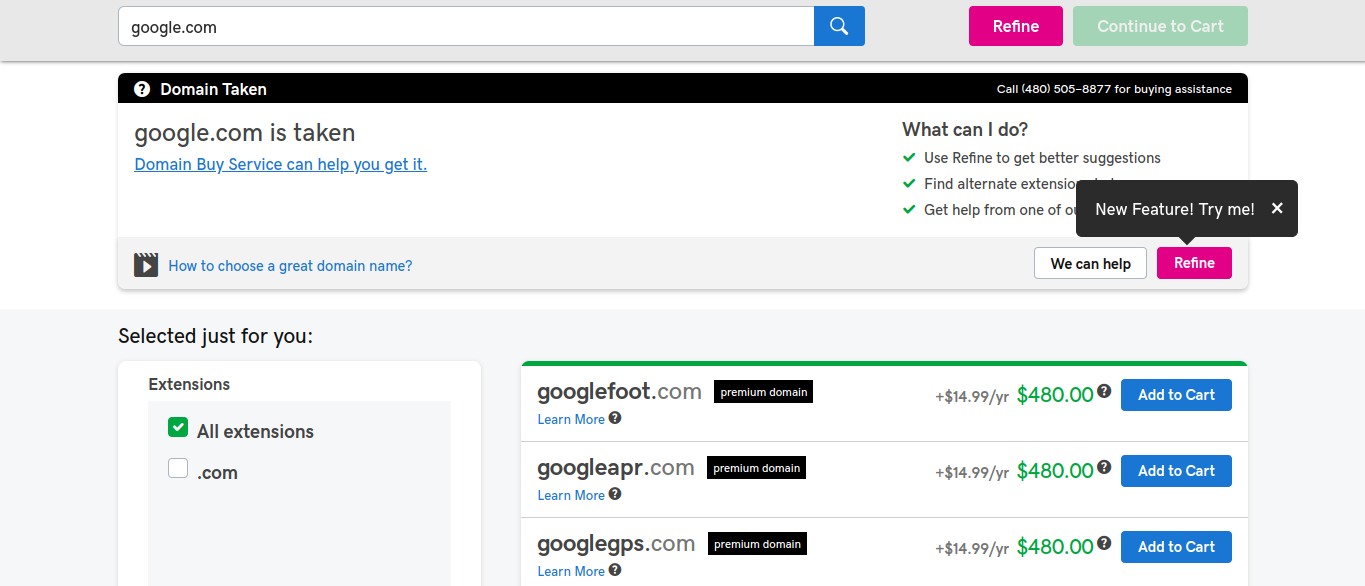
Task: Click the googlegps.com domain name
Action: (616, 544)
